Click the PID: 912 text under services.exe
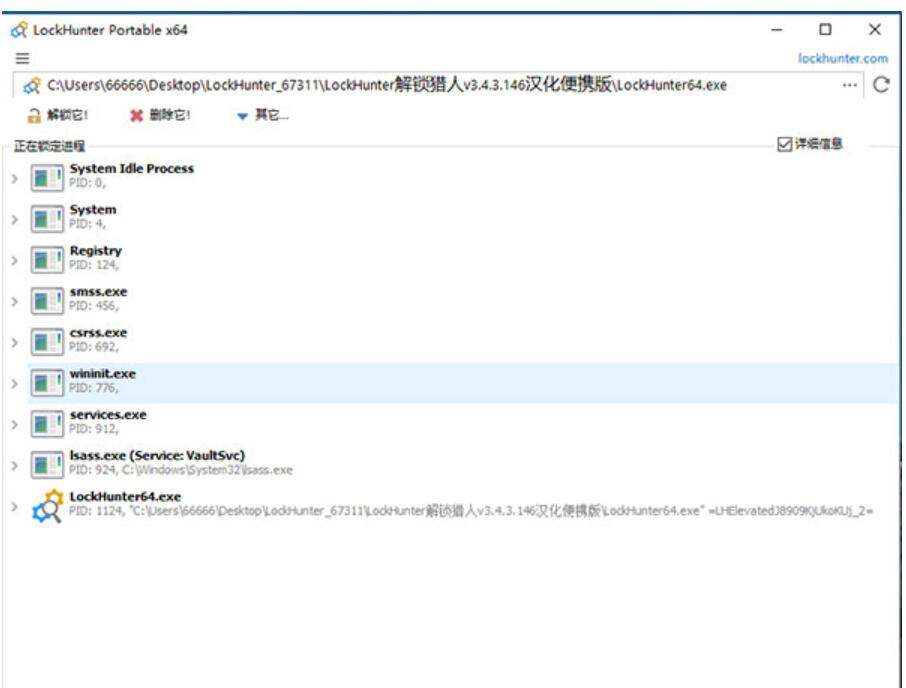 coord(94,429)
